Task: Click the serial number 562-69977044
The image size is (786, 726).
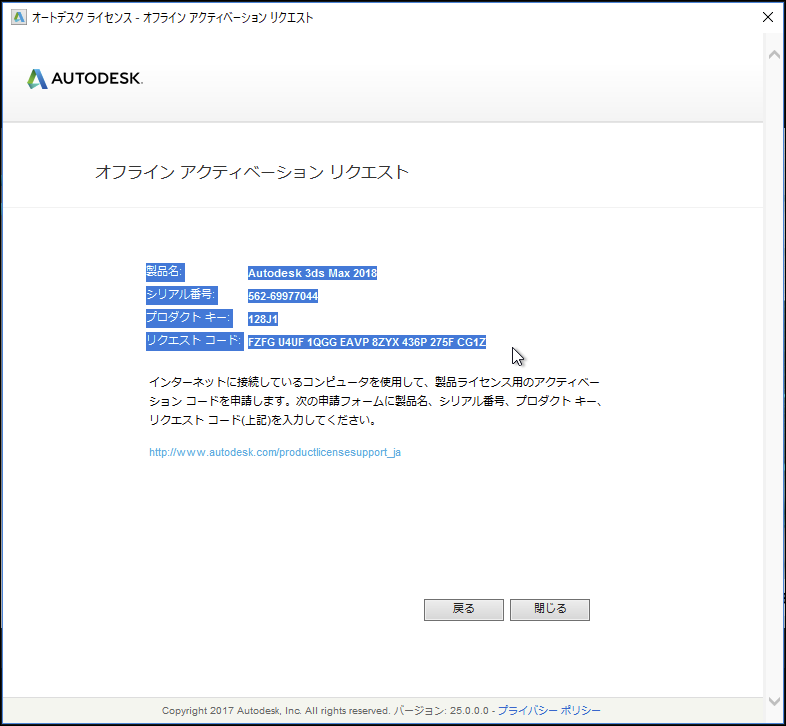Action: [x=283, y=296]
